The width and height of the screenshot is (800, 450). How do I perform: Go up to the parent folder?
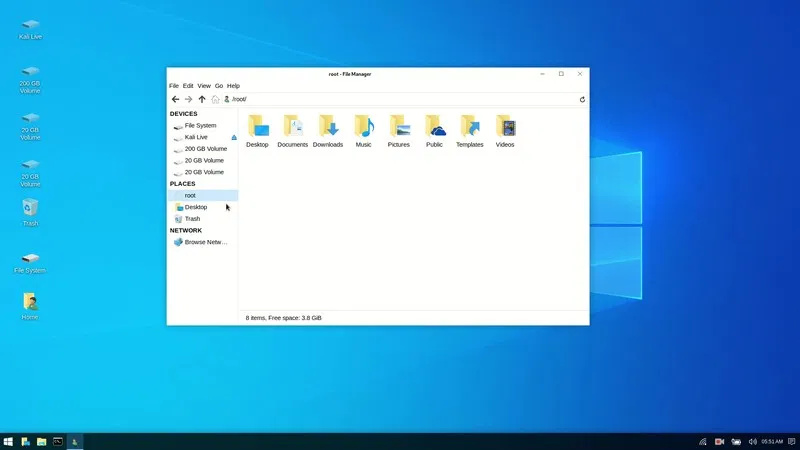point(202,99)
